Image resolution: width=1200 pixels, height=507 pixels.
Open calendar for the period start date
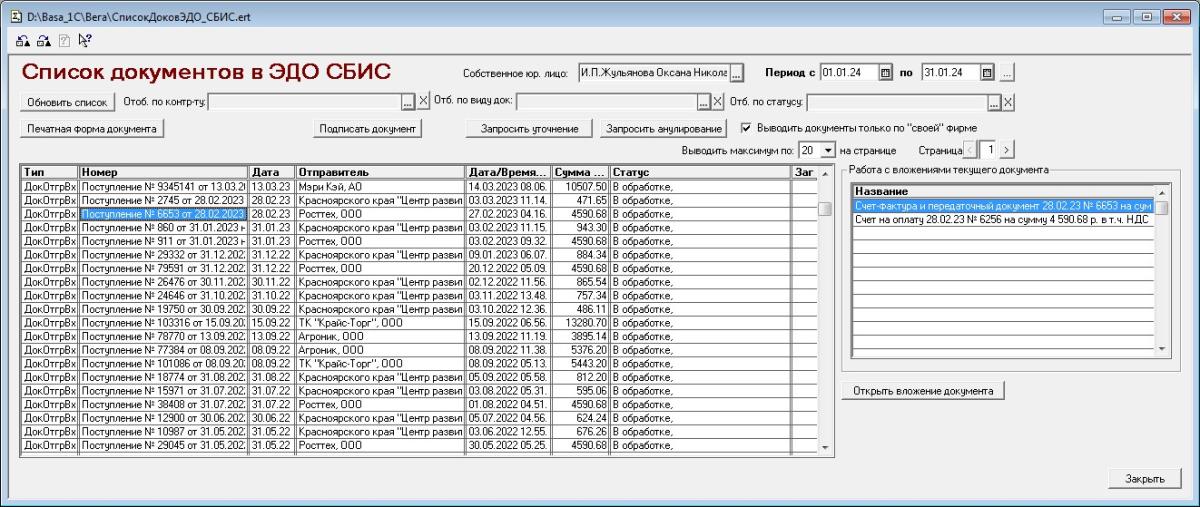(x=885, y=73)
